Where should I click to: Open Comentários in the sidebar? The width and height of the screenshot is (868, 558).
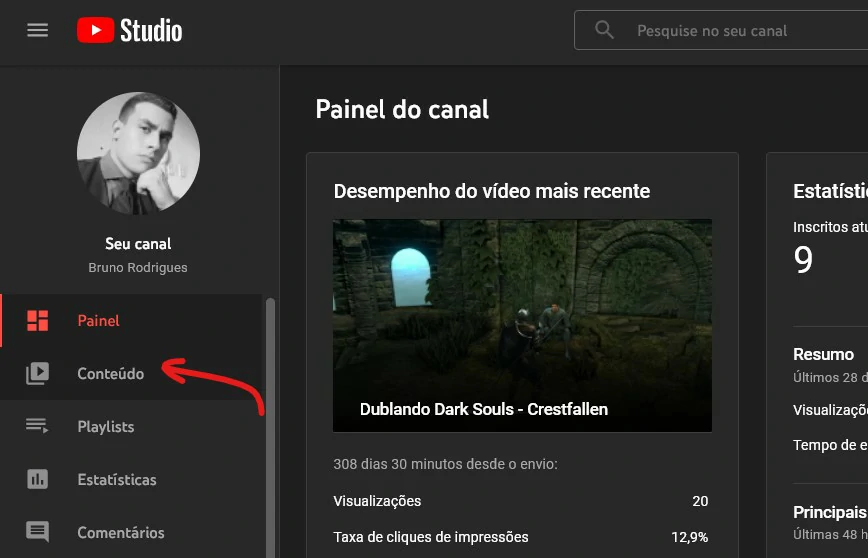click(131, 533)
